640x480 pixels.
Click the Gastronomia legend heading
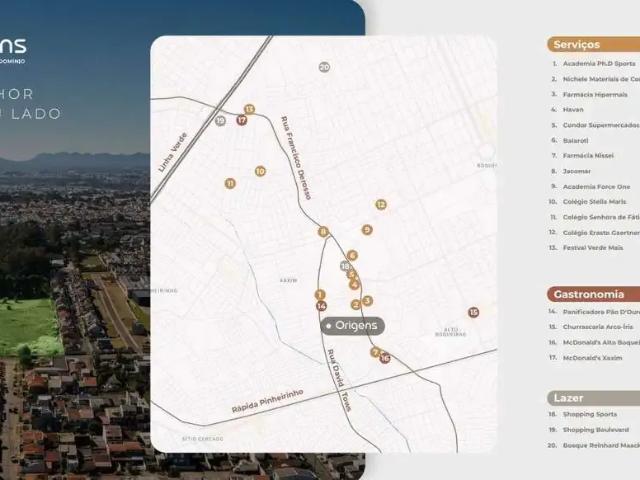point(593,294)
